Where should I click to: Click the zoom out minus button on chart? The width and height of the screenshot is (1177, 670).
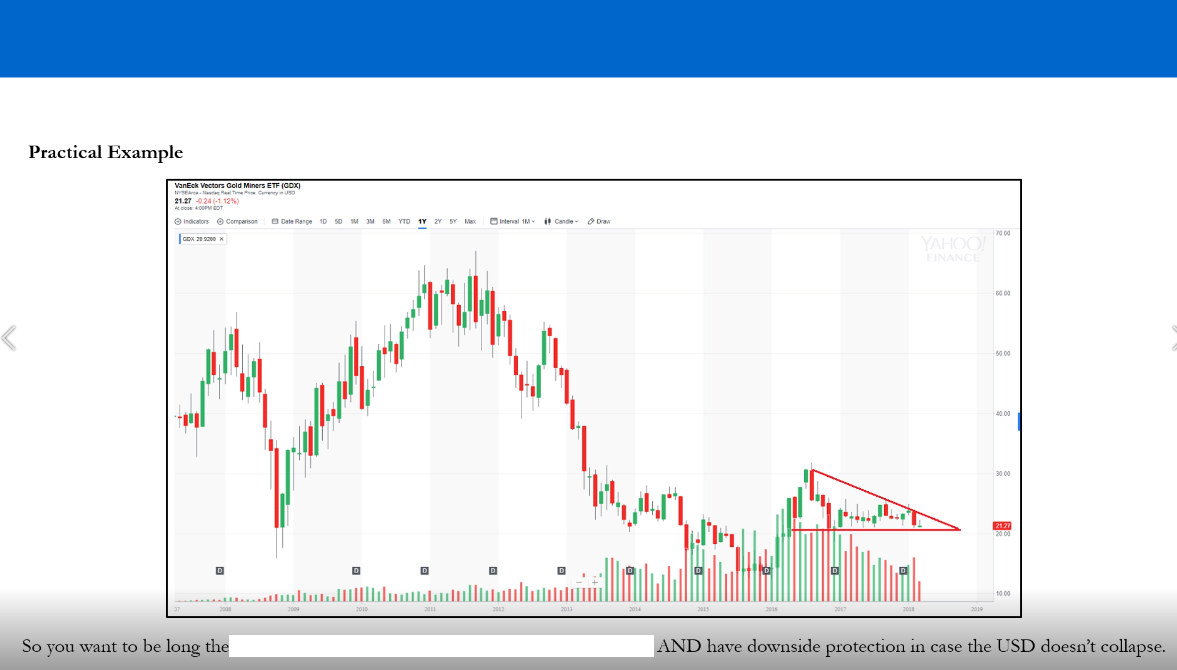(578, 581)
